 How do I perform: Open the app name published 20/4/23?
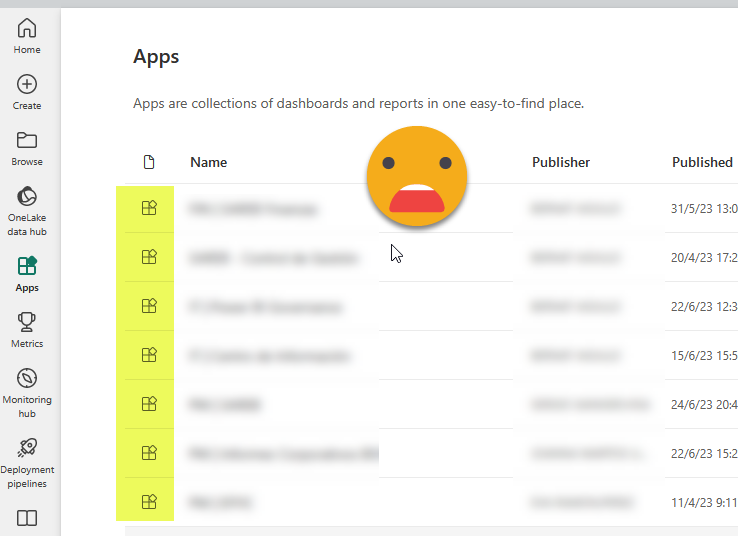pyautogui.click(x=272, y=258)
